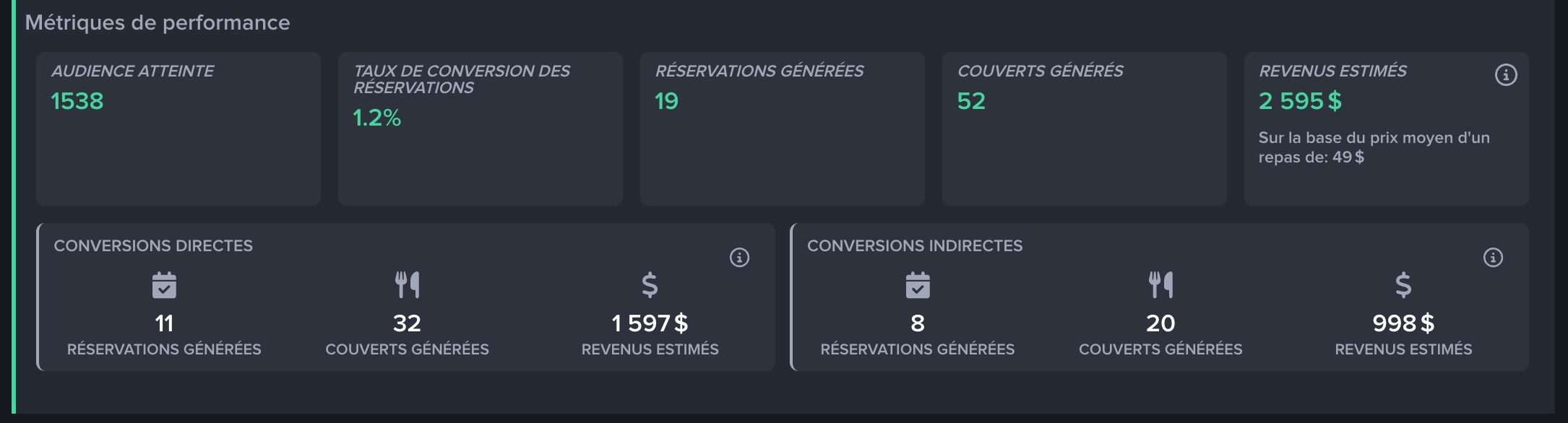Click the average meal price note text
The image size is (1568, 423).
(x=1373, y=147)
